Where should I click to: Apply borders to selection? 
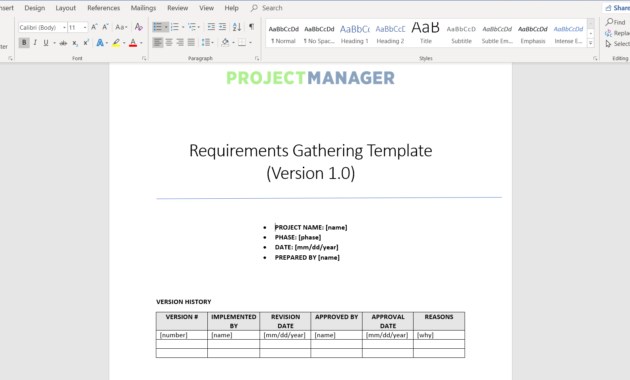point(242,42)
